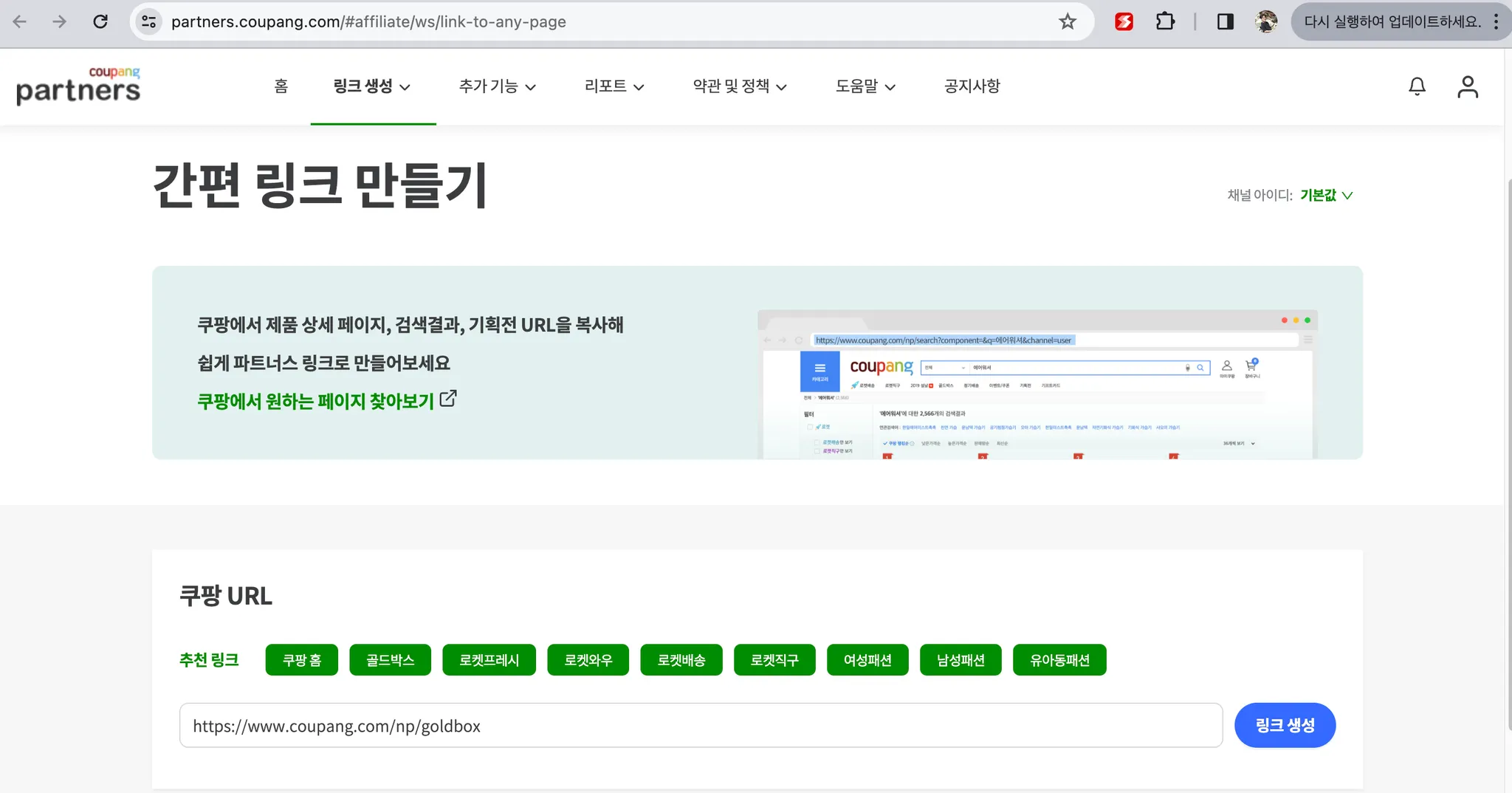
Task: Click the blue 링크 생성 button
Action: pos(1285,725)
